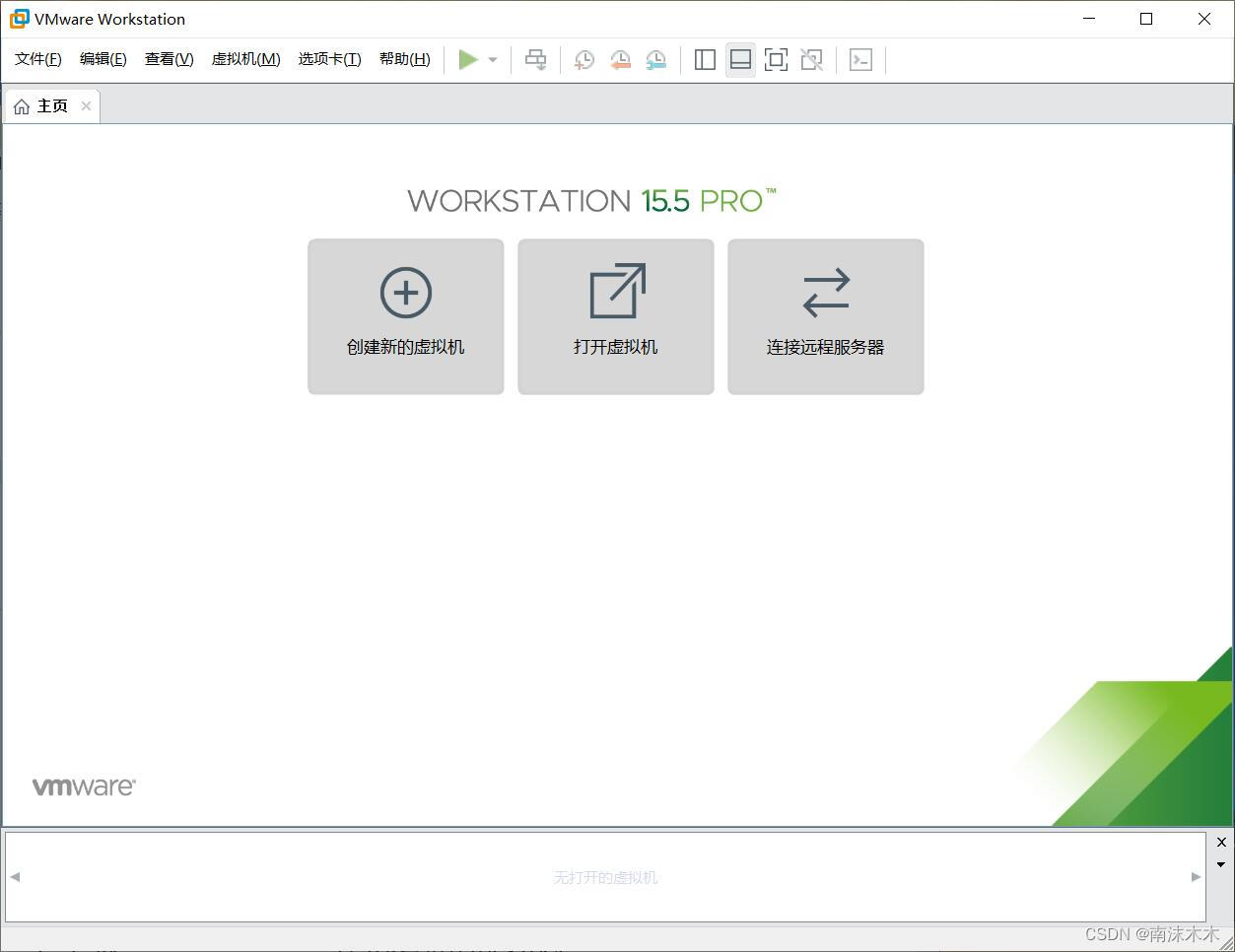The width and height of the screenshot is (1235, 952).
Task: Click the Unity mode icon
Action: tap(811, 60)
